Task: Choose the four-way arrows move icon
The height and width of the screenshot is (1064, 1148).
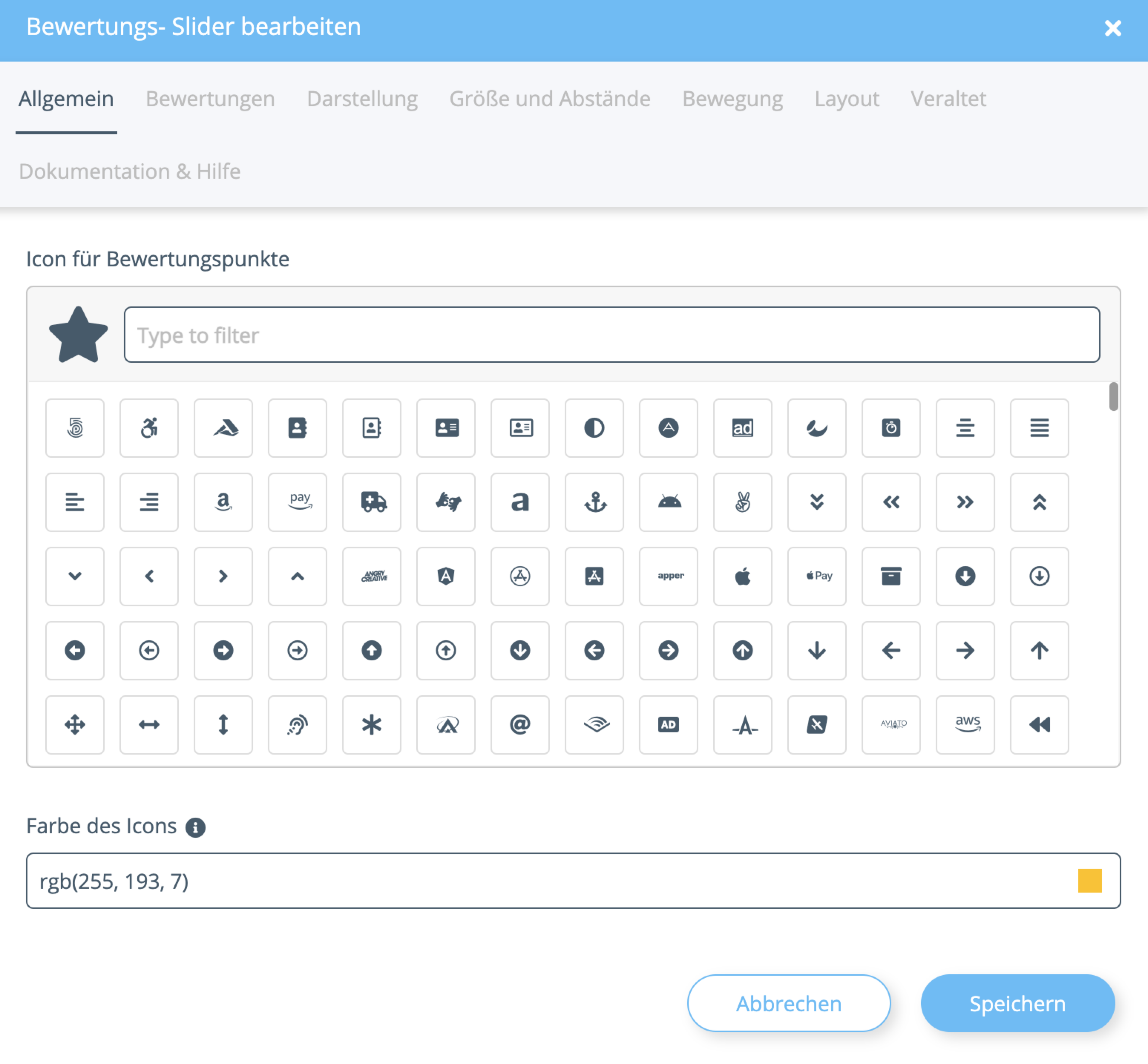Action: (x=75, y=725)
